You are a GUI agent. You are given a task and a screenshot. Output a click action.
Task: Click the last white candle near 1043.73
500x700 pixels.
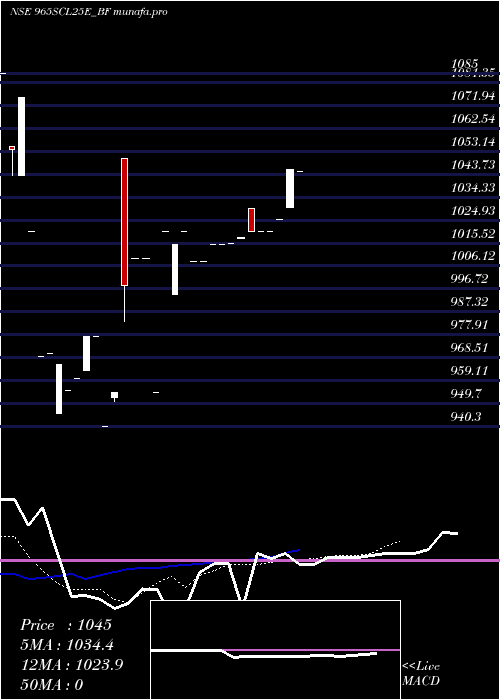point(290,188)
